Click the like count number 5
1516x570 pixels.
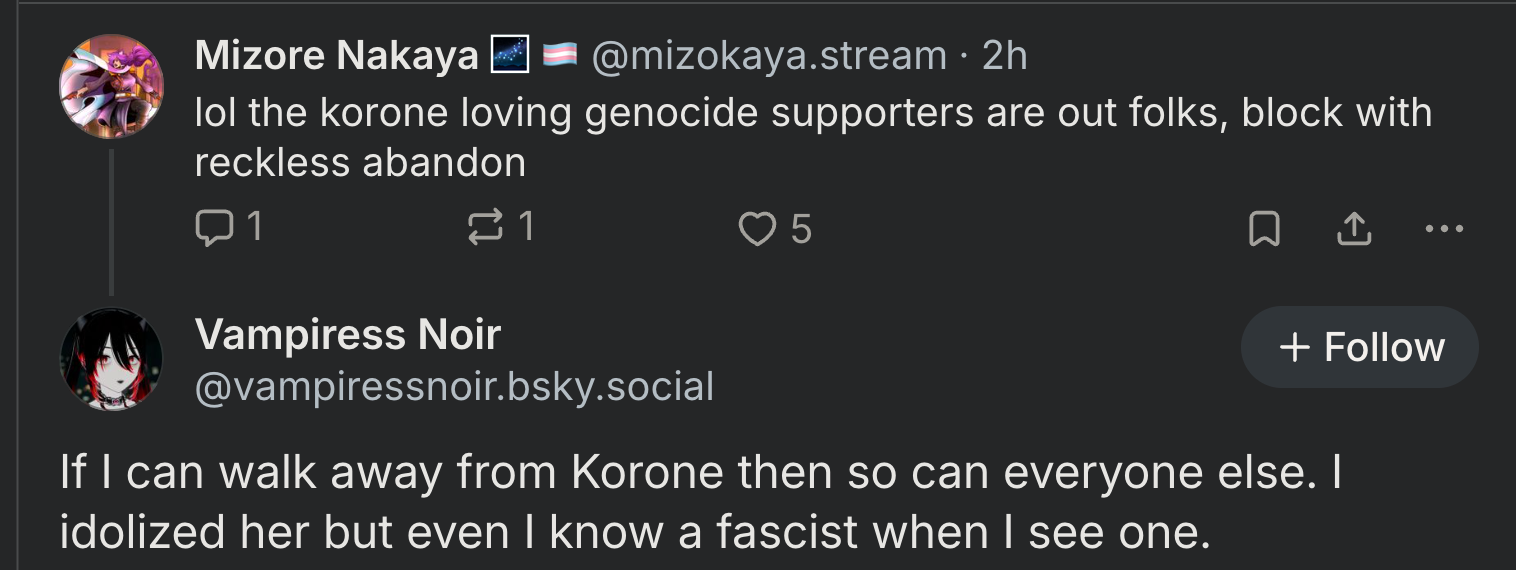click(x=801, y=230)
